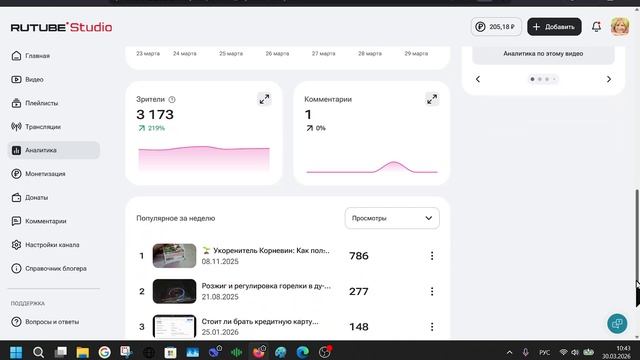Open Трансляции section
This screenshot has width=640, height=360.
tap(36, 127)
